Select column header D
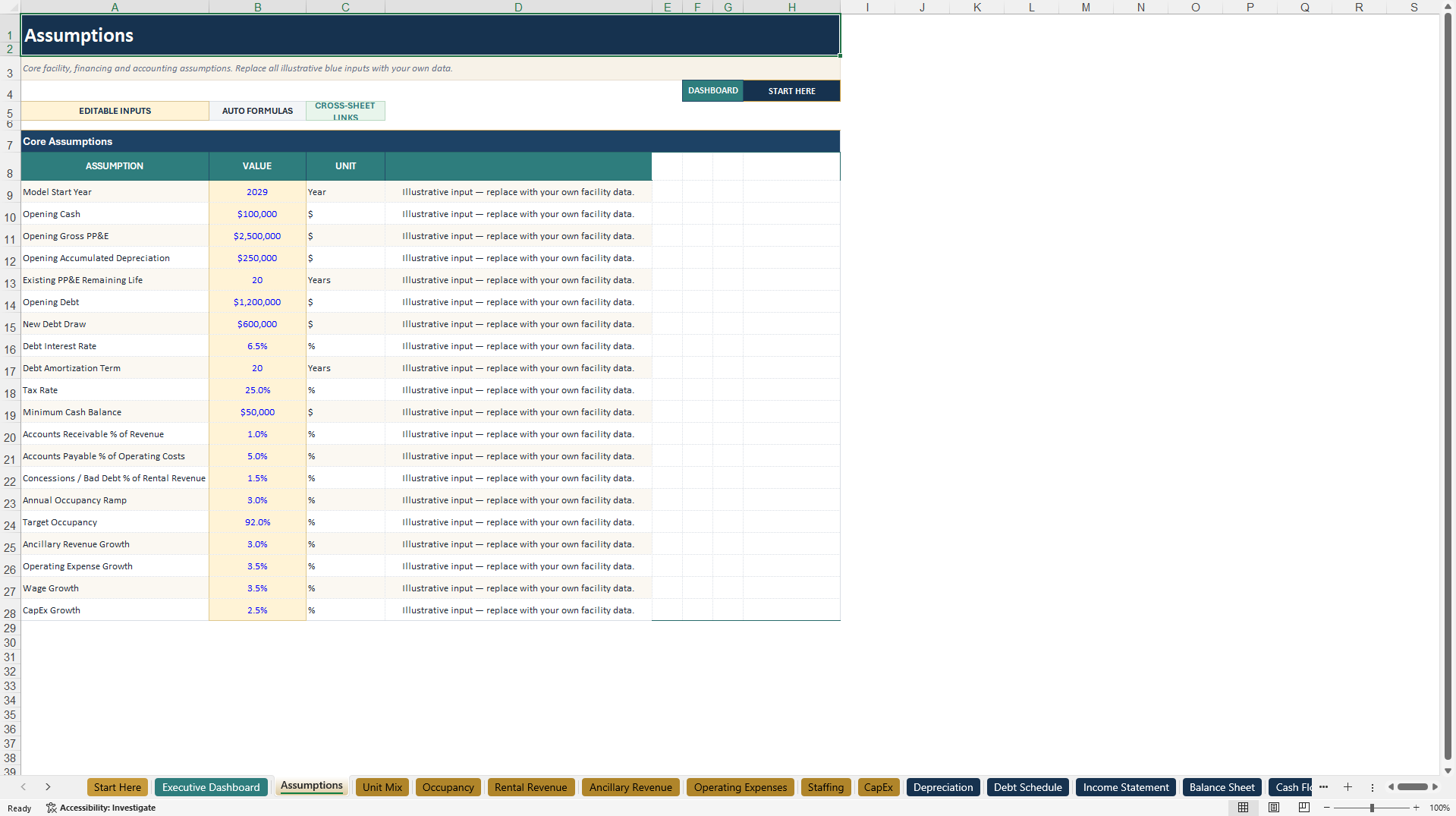The width and height of the screenshot is (1456, 816). click(x=518, y=7)
